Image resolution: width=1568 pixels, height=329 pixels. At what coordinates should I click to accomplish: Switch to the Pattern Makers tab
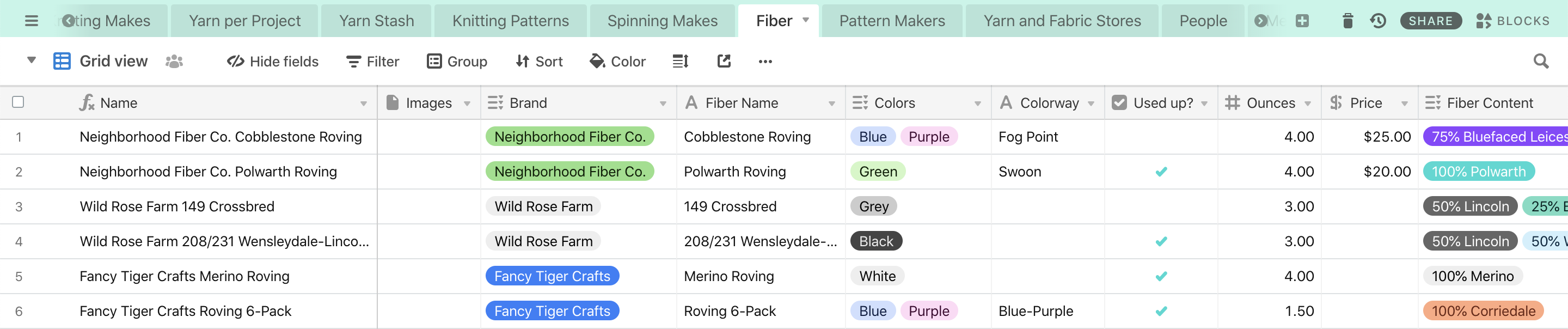892,21
